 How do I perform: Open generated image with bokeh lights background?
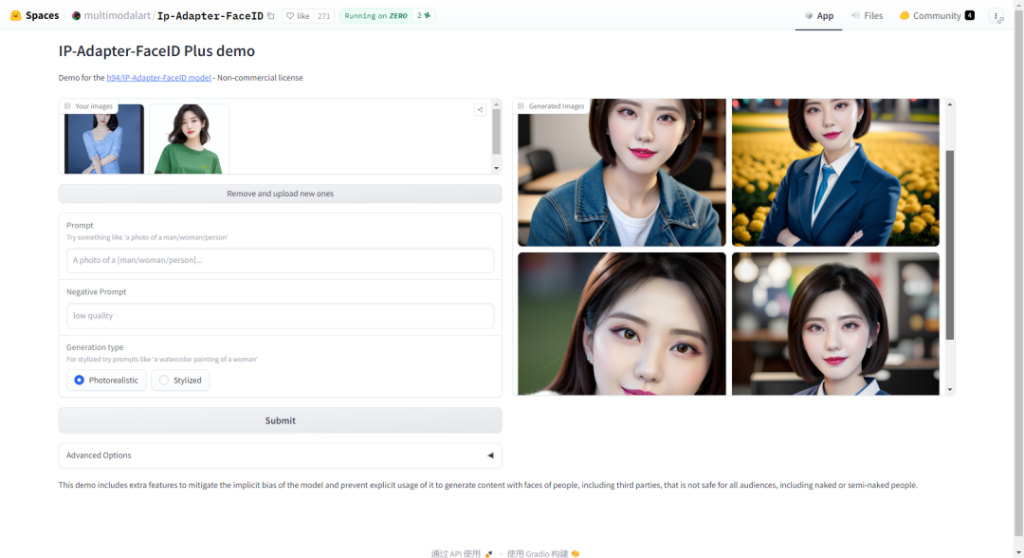[x=835, y=324]
